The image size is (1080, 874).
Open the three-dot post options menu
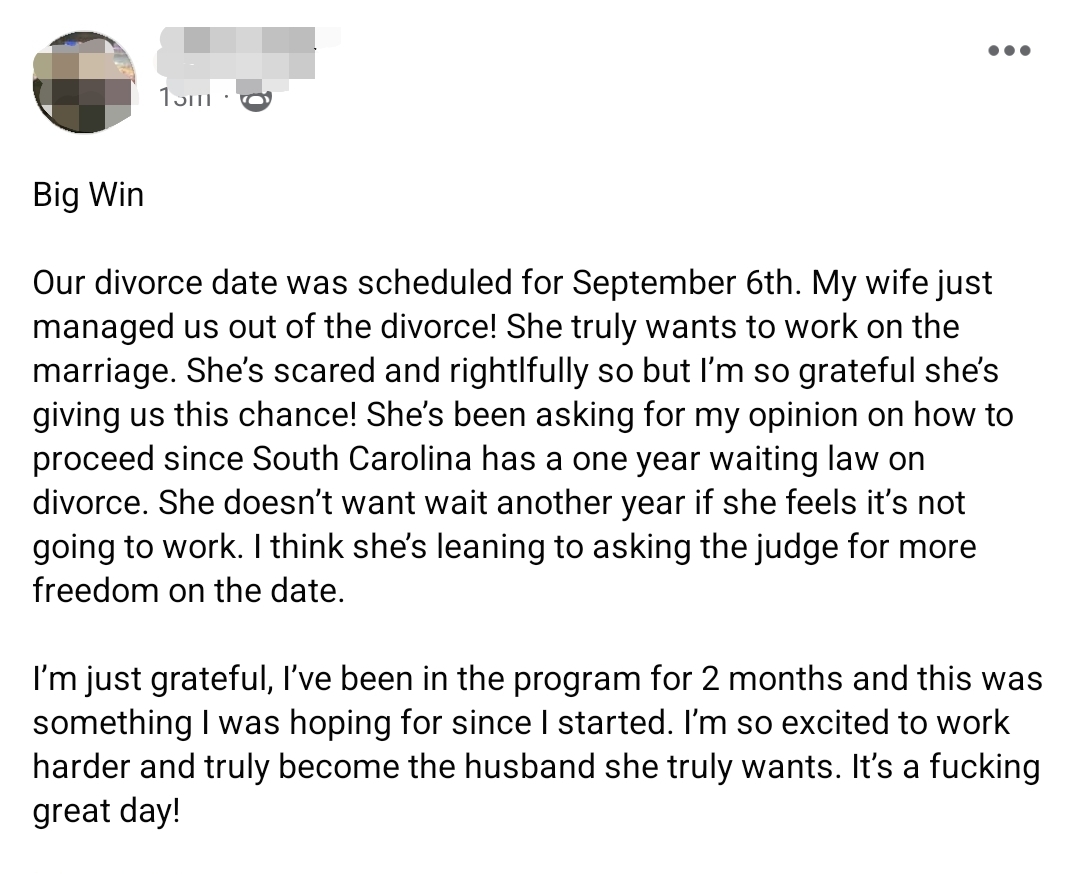click(1008, 51)
